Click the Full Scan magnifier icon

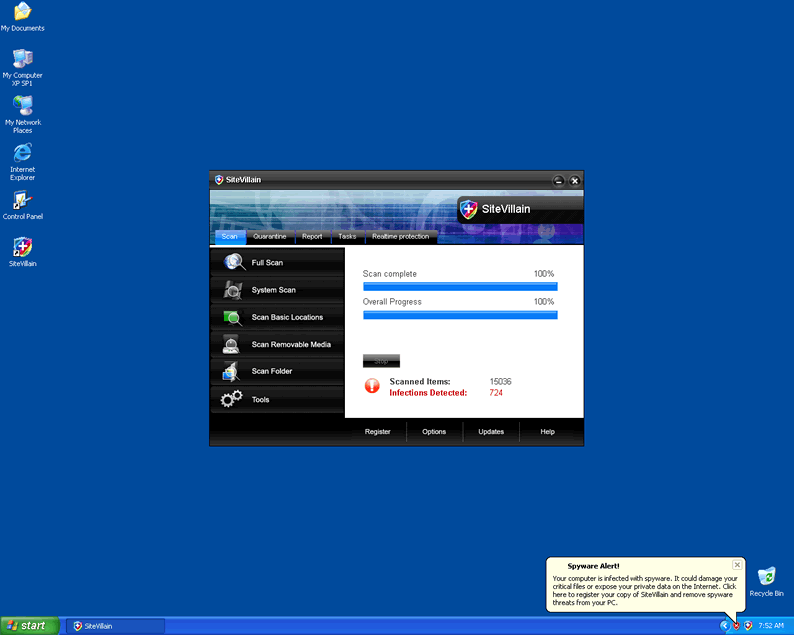234,262
